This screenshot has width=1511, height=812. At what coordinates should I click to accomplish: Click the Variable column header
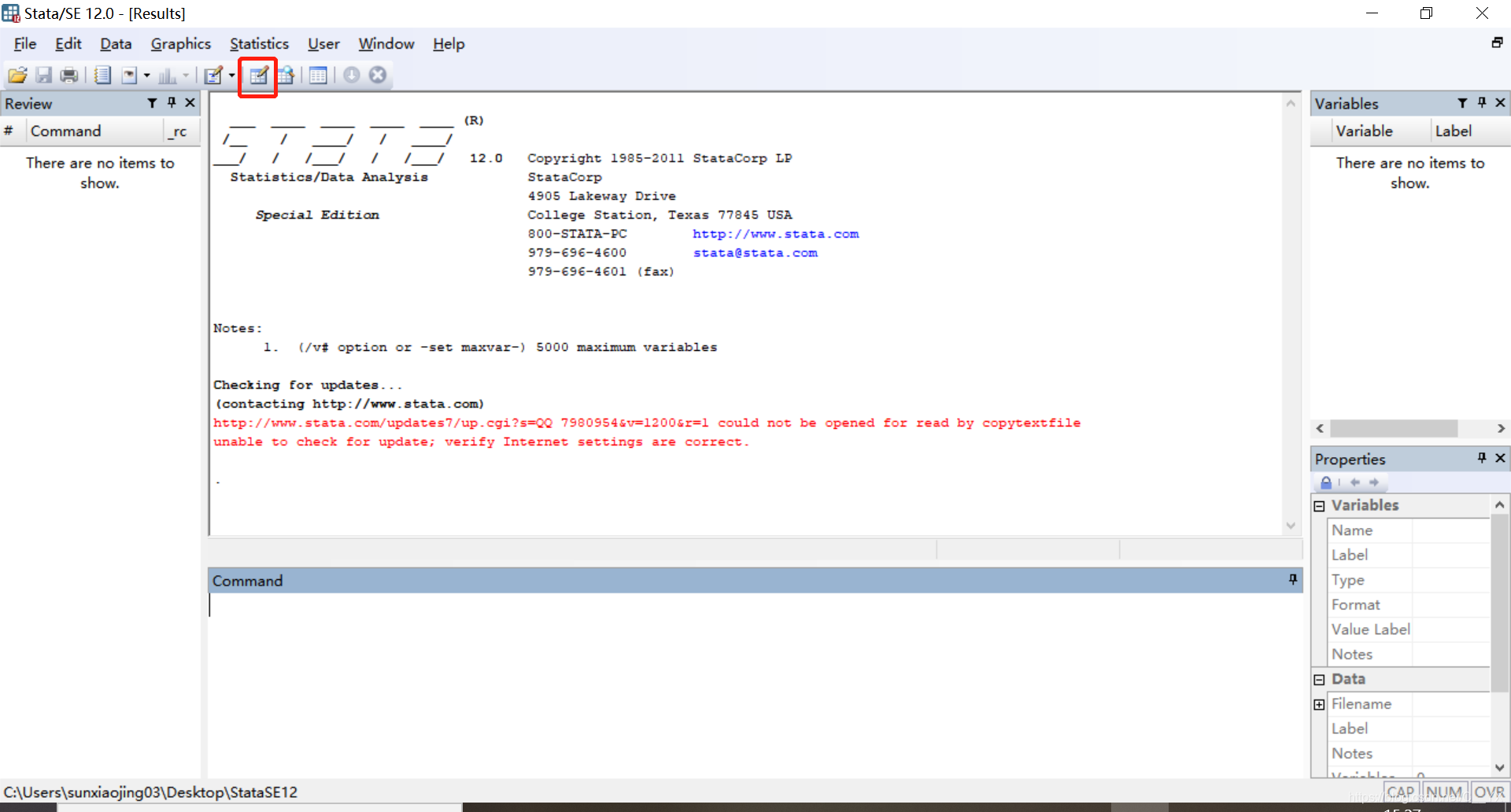pyautogui.click(x=1380, y=131)
